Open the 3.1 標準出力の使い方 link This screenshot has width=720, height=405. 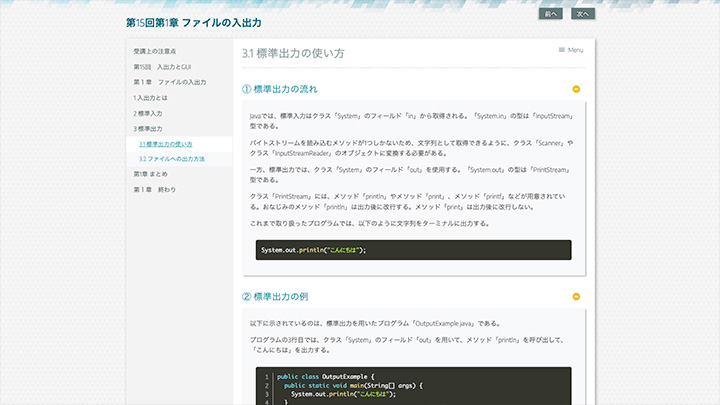pos(166,144)
